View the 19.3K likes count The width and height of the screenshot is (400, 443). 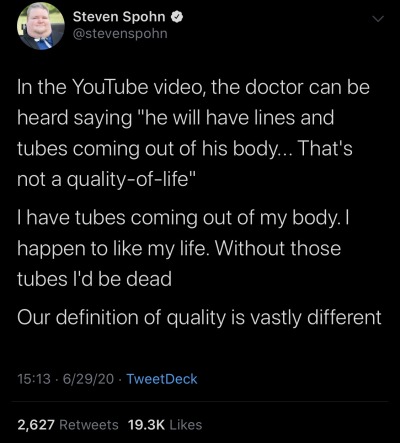click(146, 425)
